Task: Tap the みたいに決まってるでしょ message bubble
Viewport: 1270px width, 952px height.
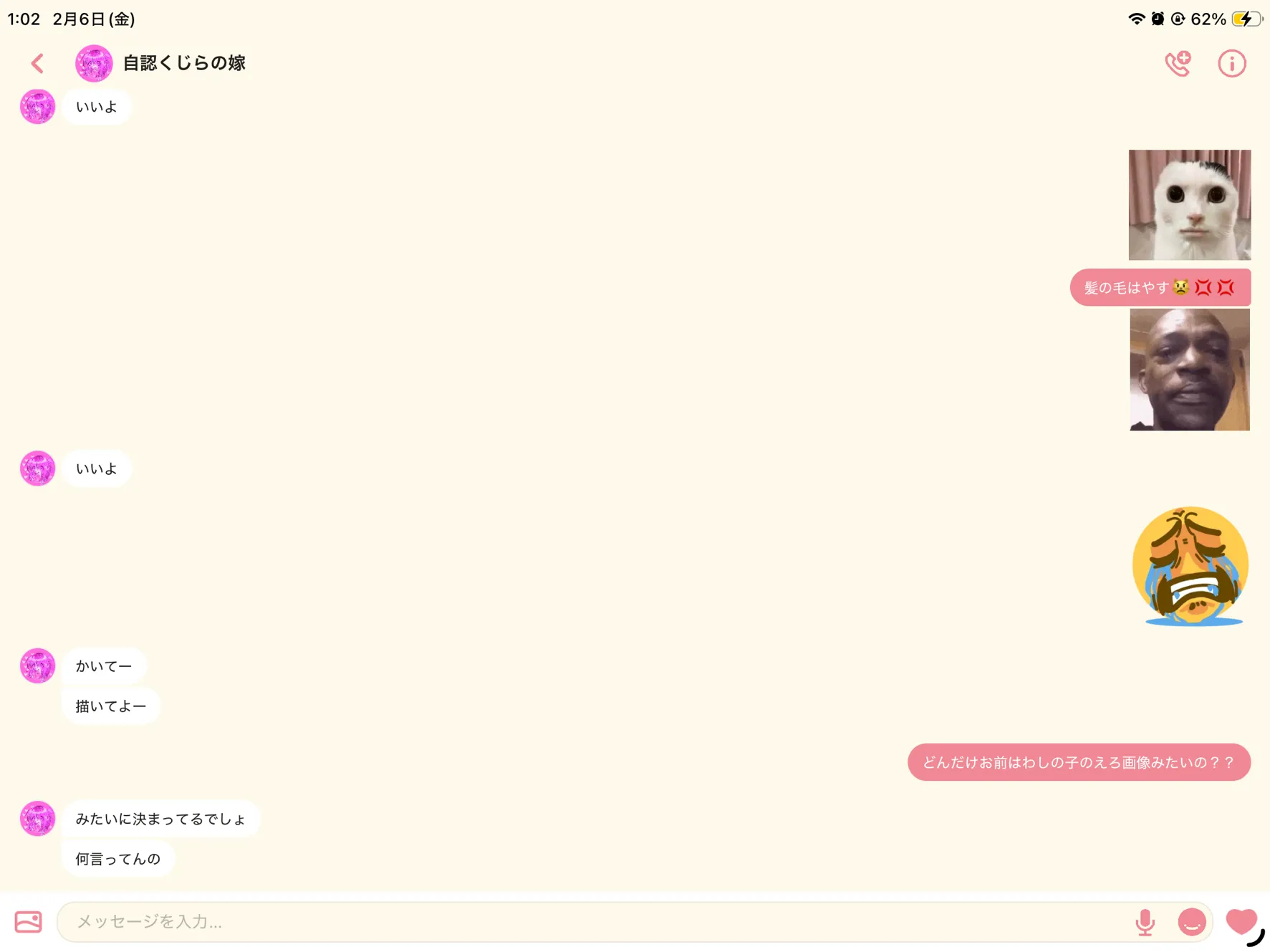Action: click(x=161, y=819)
